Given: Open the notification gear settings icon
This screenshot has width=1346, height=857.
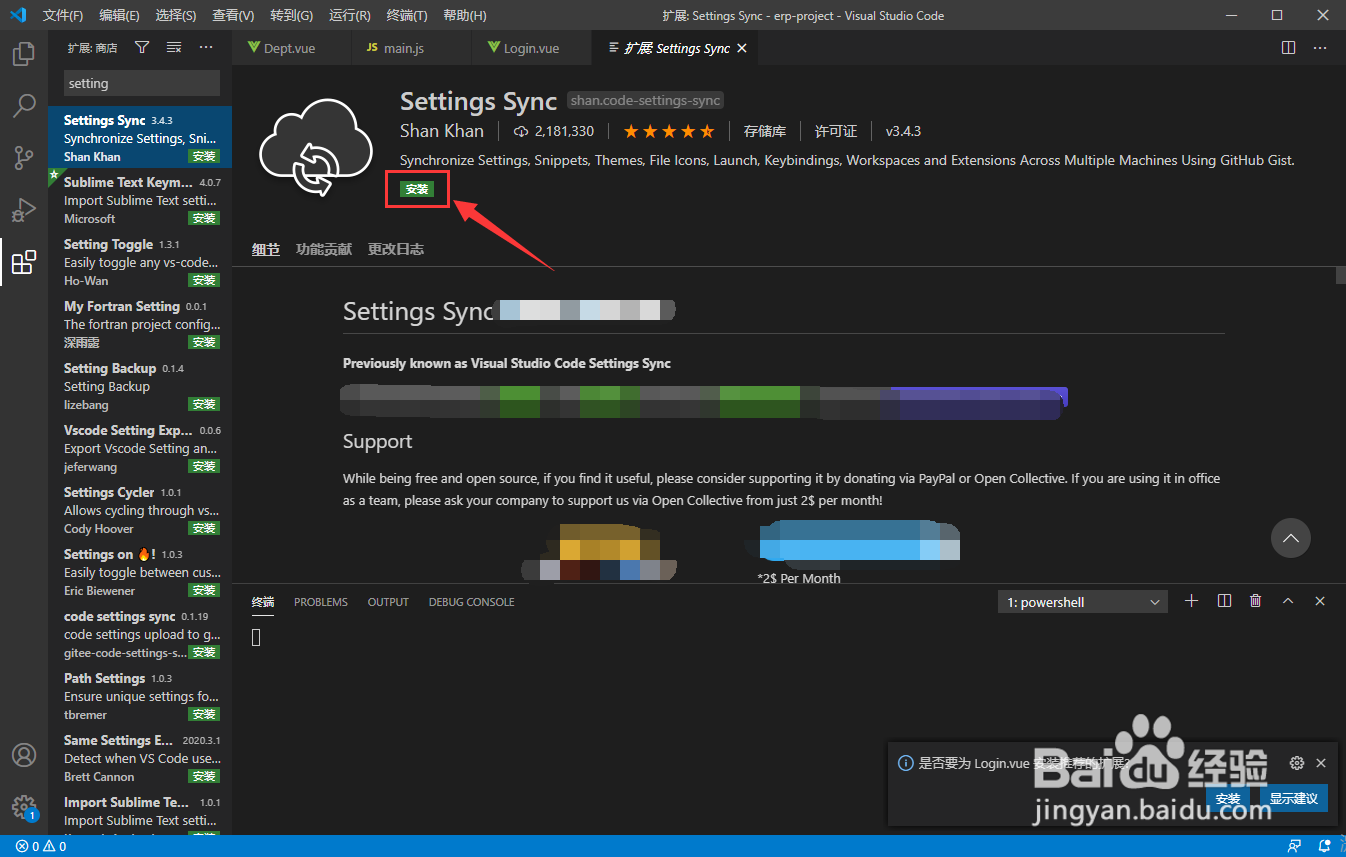Looking at the screenshot, I should coord(1297,763).
